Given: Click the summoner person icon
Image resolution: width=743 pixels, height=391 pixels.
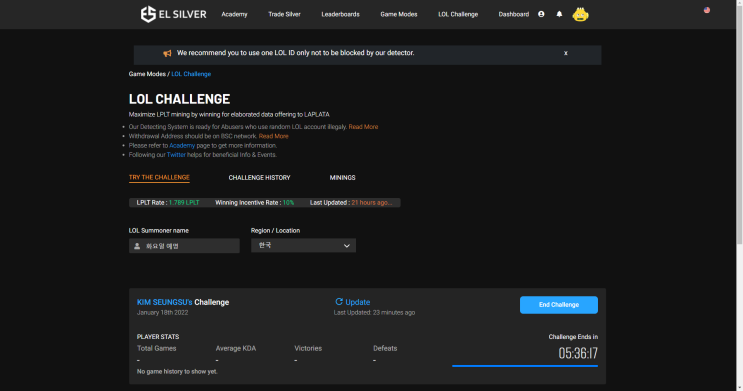Looking at the screenshot, I should (137, 246).
